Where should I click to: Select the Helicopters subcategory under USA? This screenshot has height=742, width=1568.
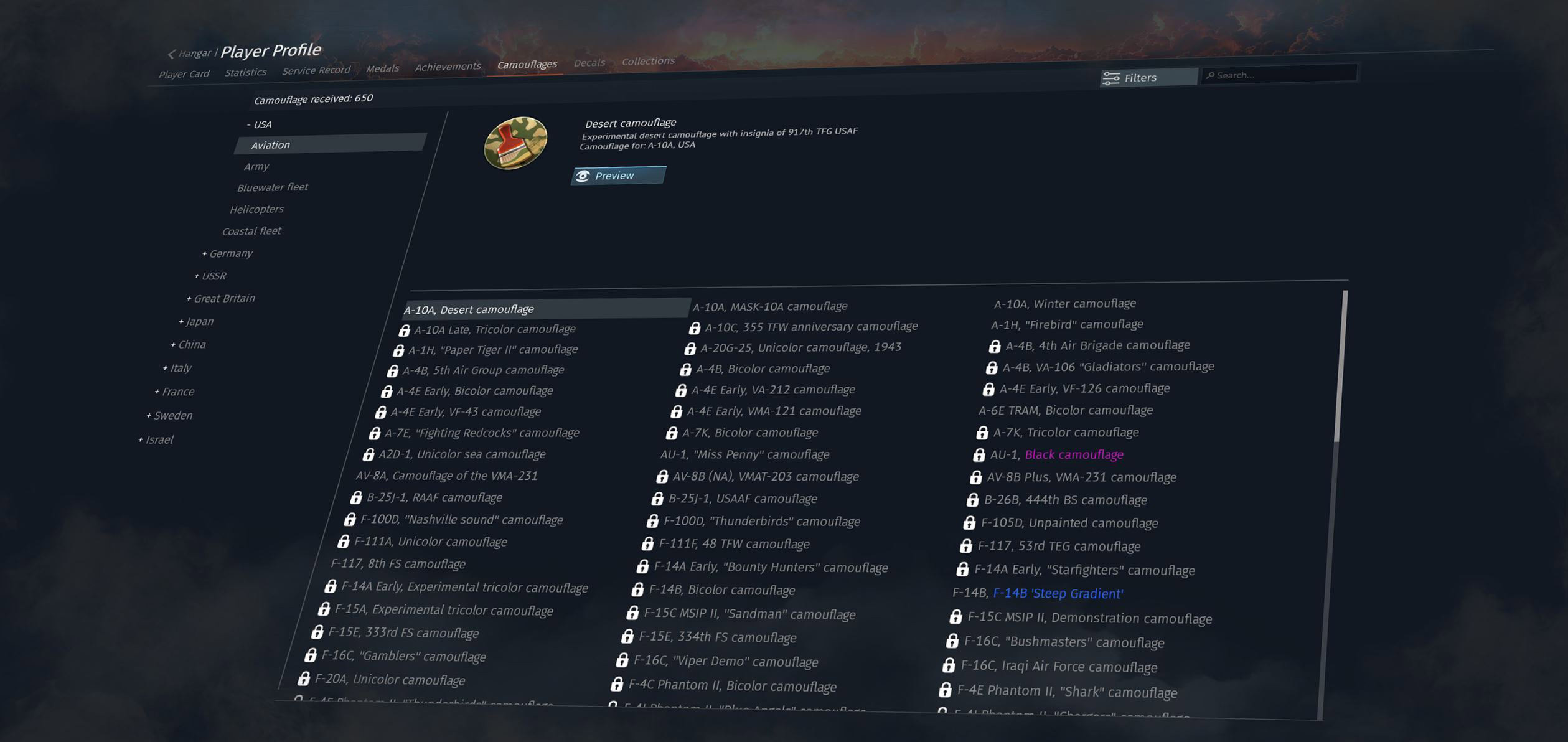[x=256, y=209]
